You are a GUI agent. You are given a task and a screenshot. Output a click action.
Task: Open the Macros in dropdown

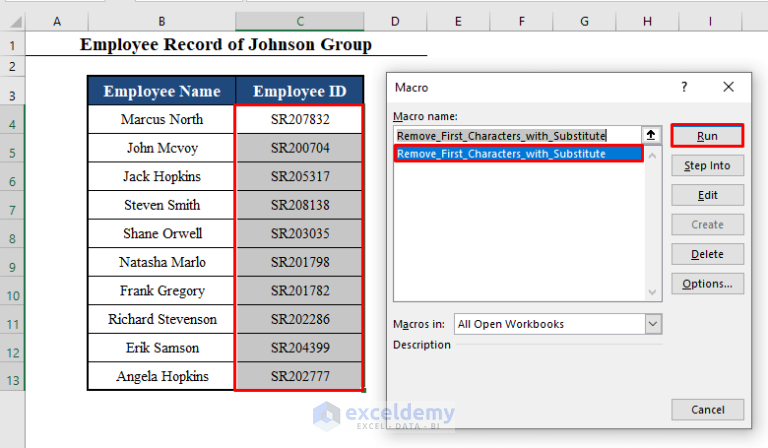point(653,324)
